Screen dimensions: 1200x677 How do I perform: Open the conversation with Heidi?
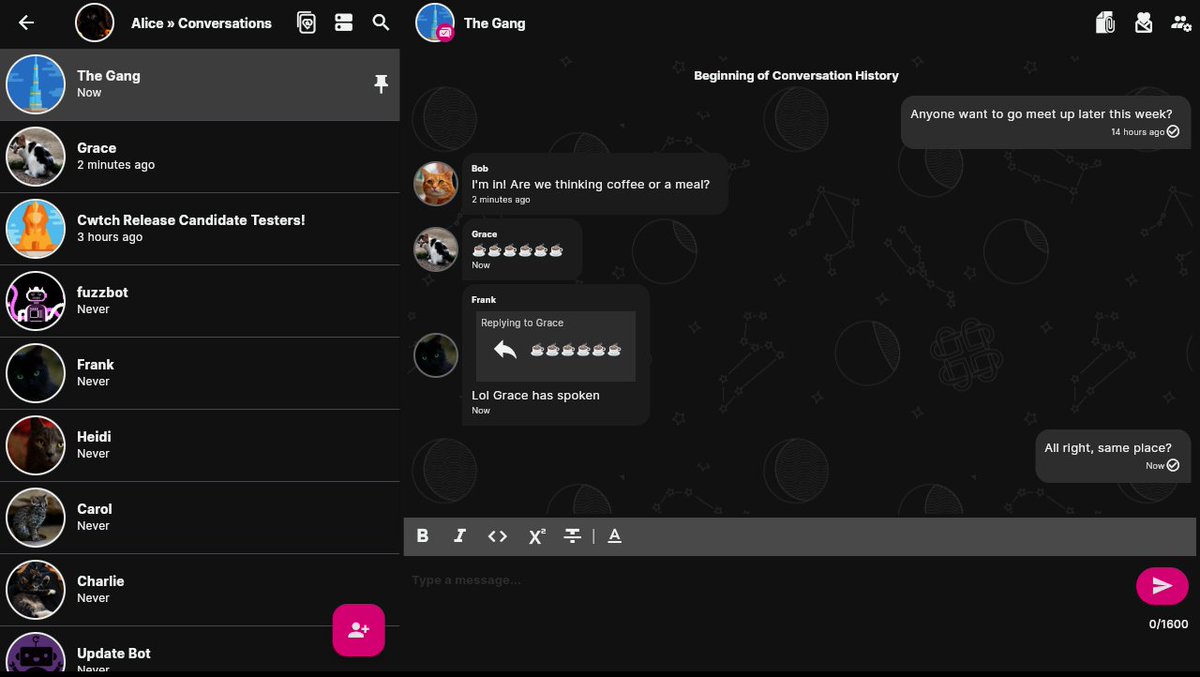pos(200,445)
